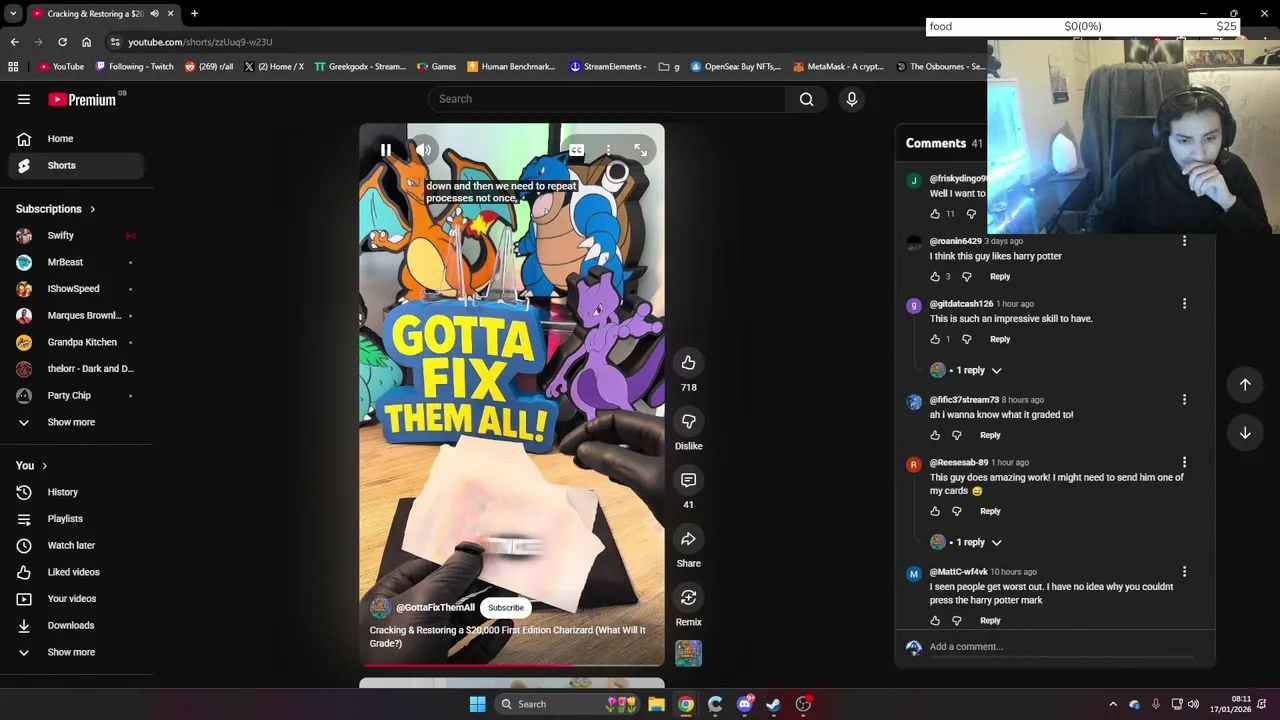The image size is (1280, 720).
Task: Open Following - Twitch bookmark
Action: [x=134, y=67]
